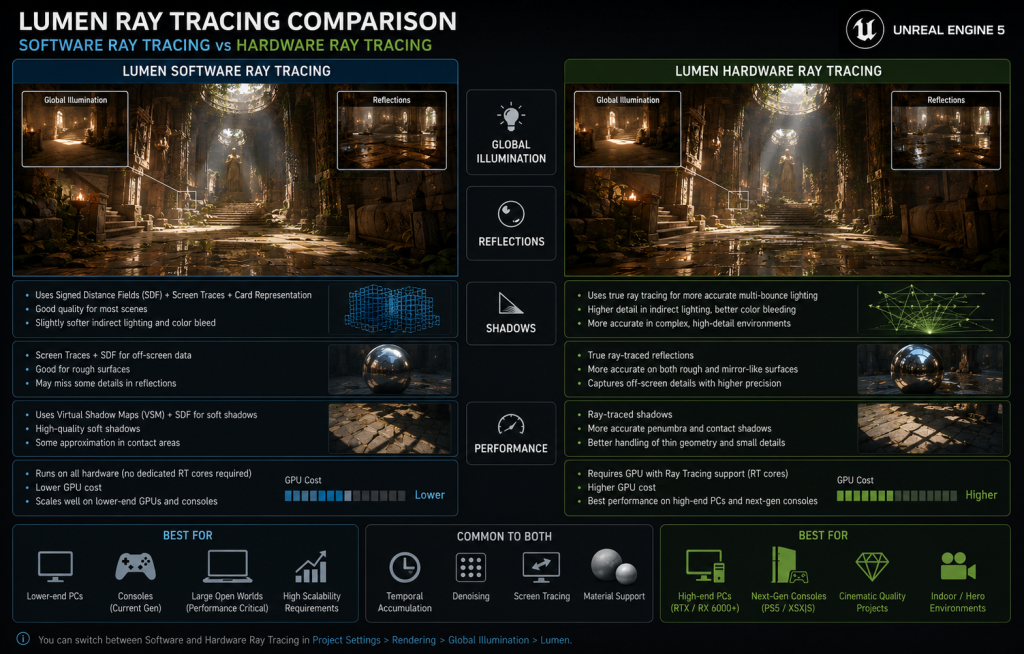Click "Screen Traces + SDF for off-screen data"

click(x=114, y=355)
